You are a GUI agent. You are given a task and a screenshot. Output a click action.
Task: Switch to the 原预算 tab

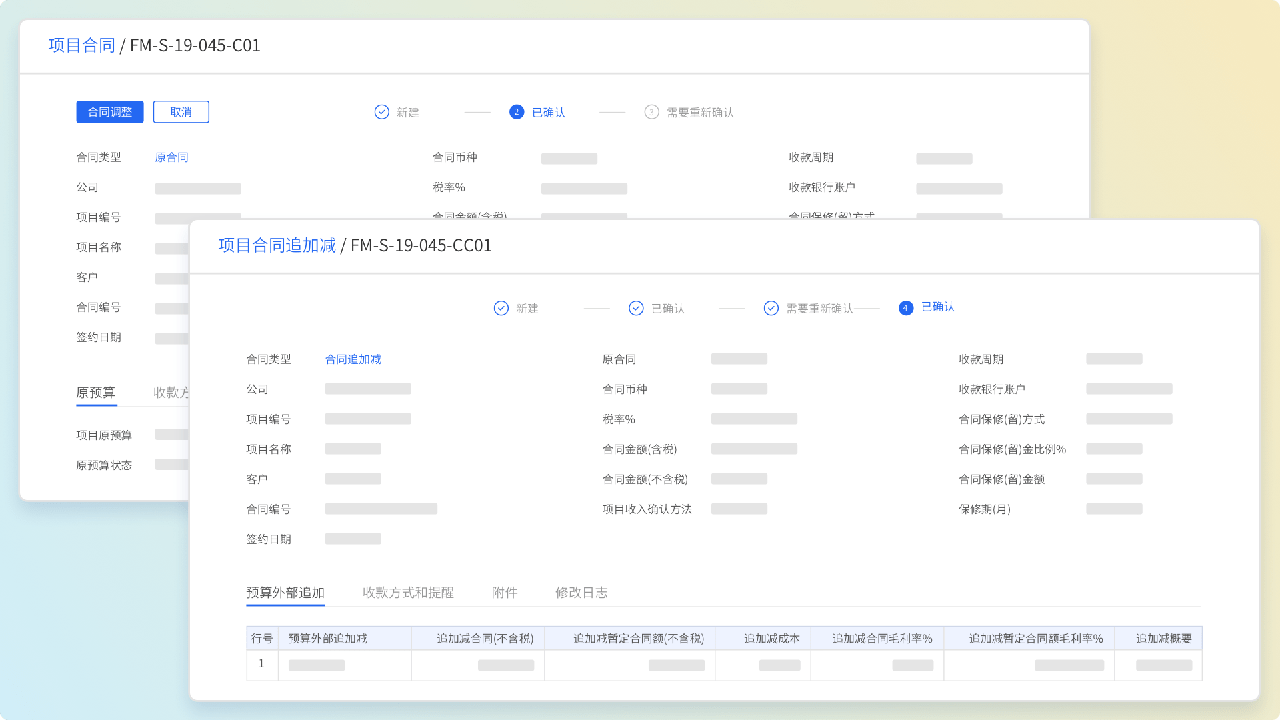click(x=96, y=393)
